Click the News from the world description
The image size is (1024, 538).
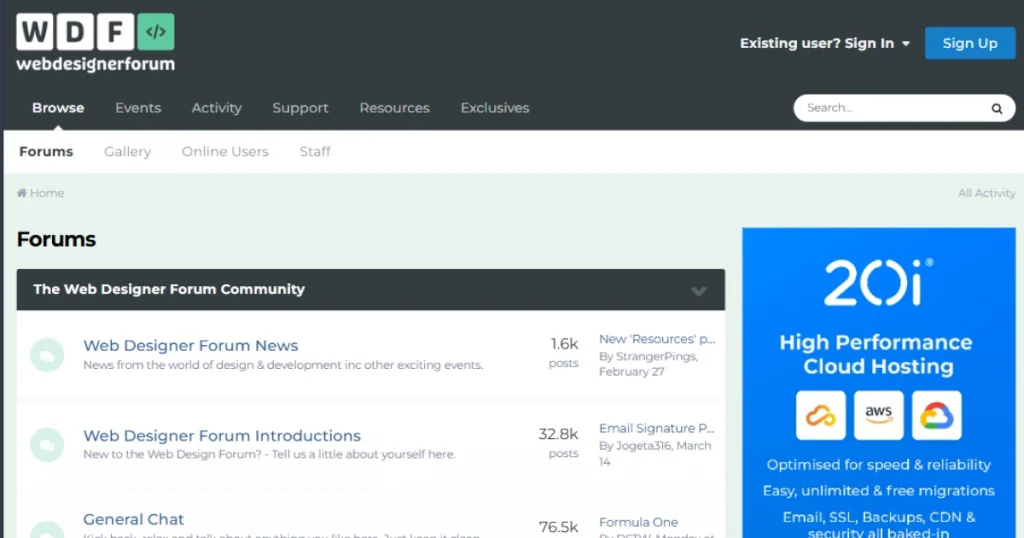point(283,365)
